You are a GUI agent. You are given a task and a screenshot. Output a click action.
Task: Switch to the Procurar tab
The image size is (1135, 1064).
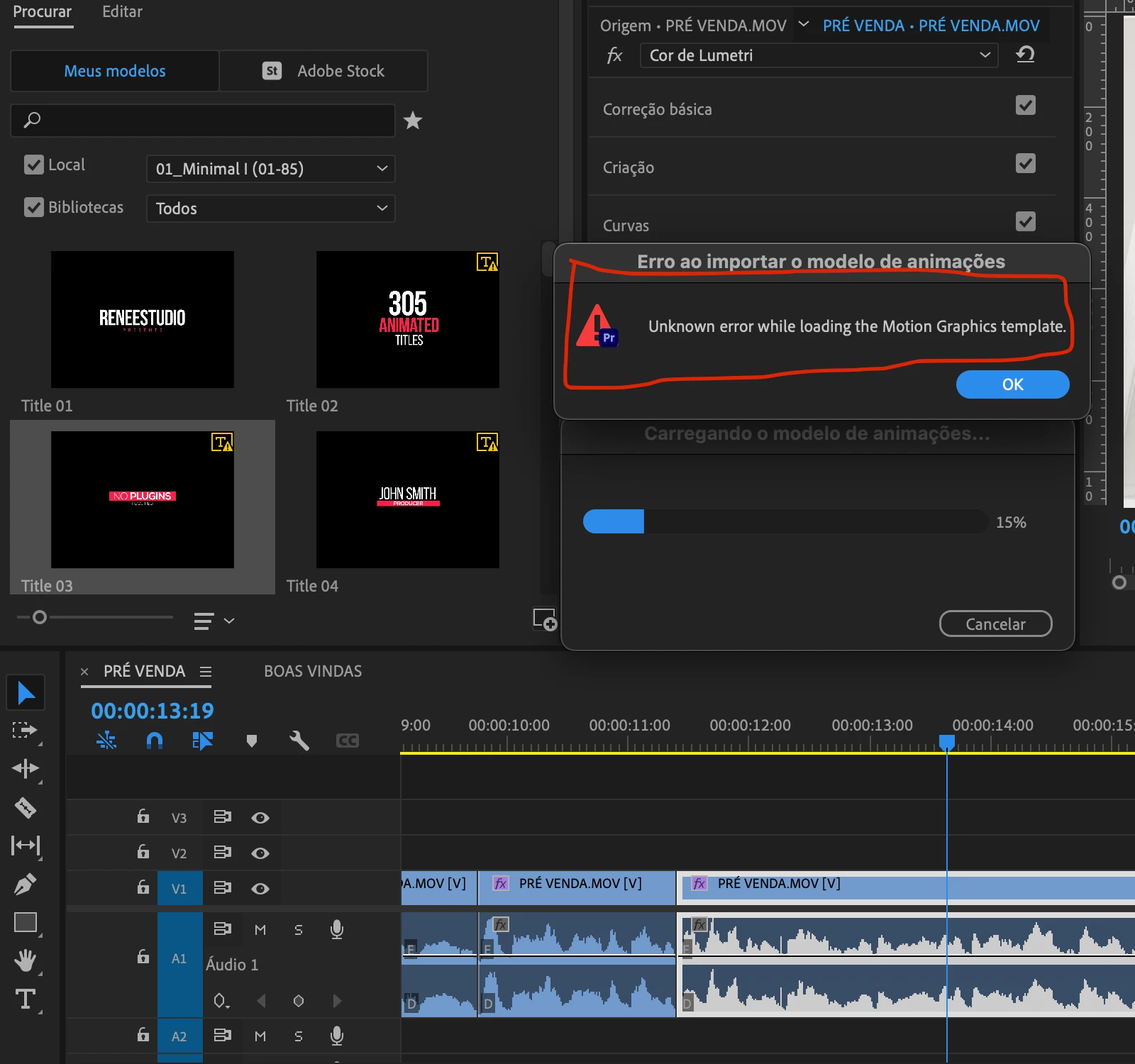pos(43,11)
